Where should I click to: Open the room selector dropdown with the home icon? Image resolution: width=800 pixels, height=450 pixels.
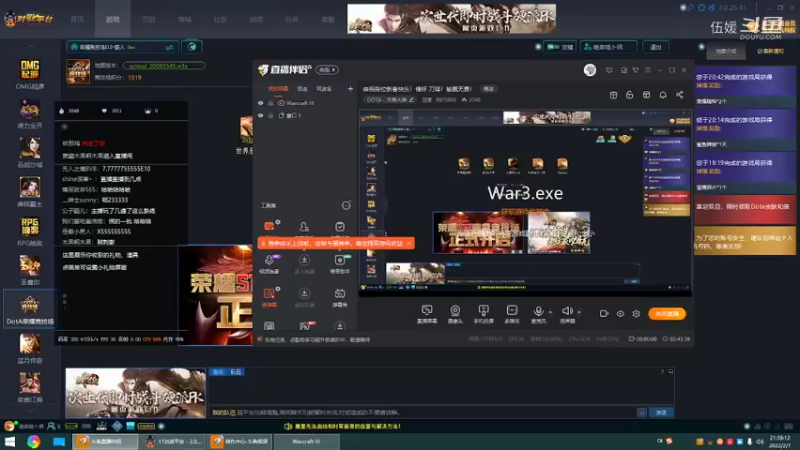122,47
